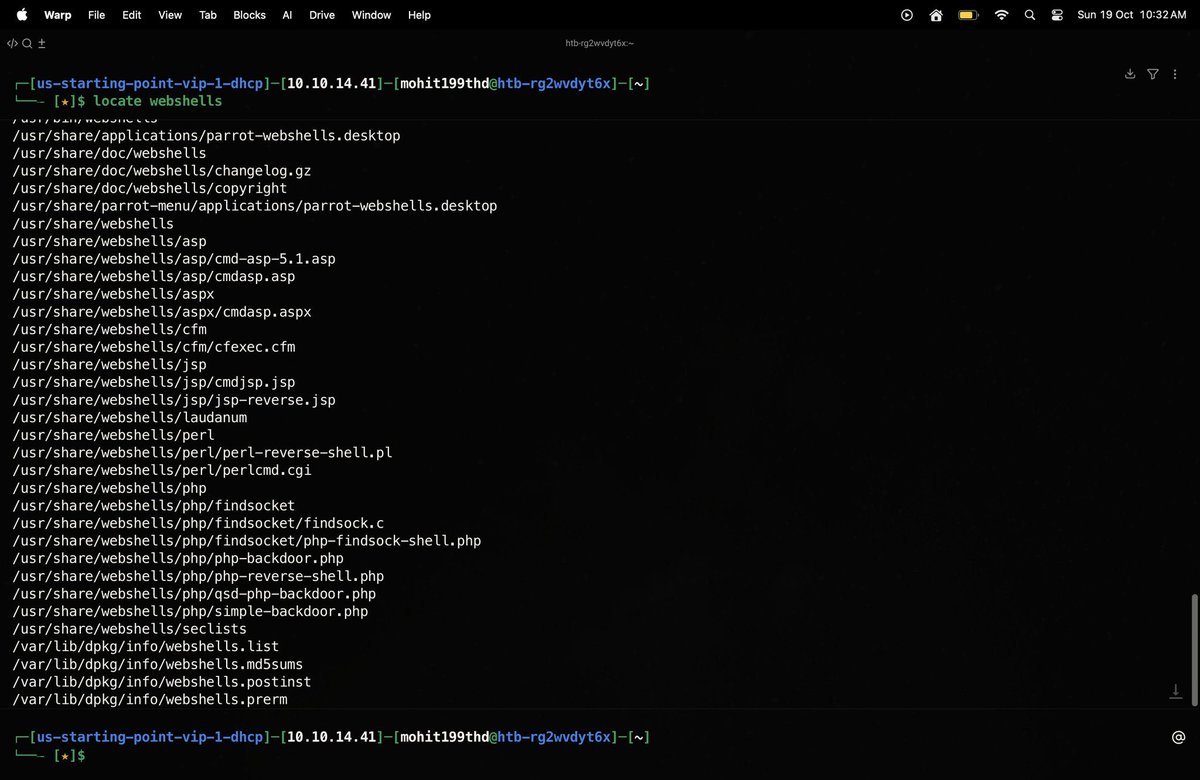Click the php-reverse-shell.php path line
The image size is (1200, 780).
click(x=198, y=576)
